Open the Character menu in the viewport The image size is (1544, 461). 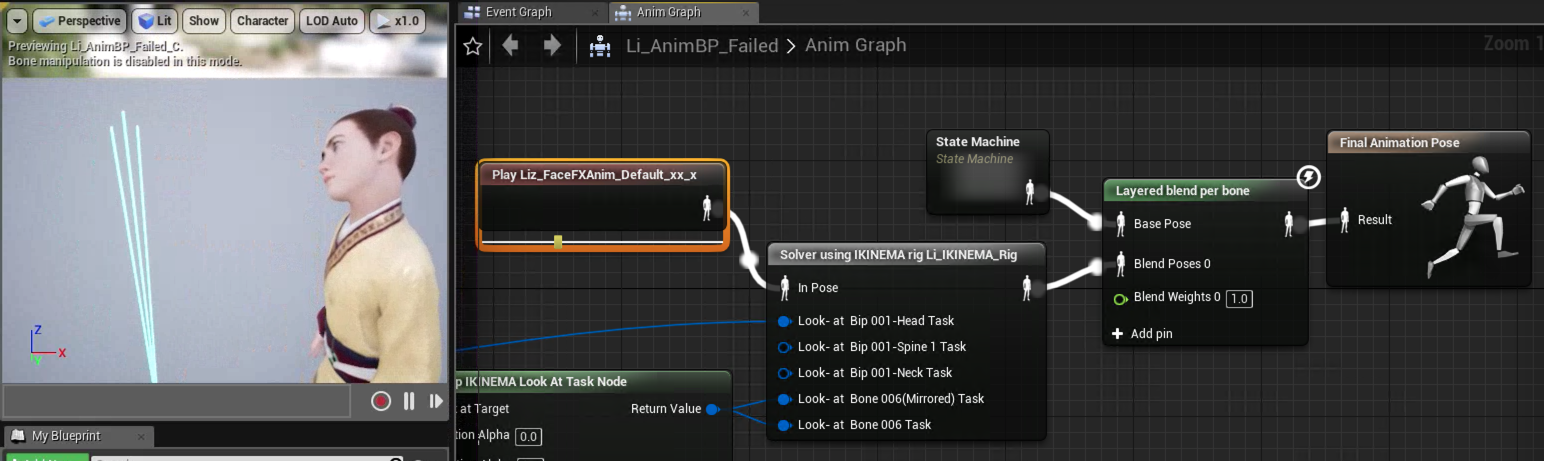[263, 21]
